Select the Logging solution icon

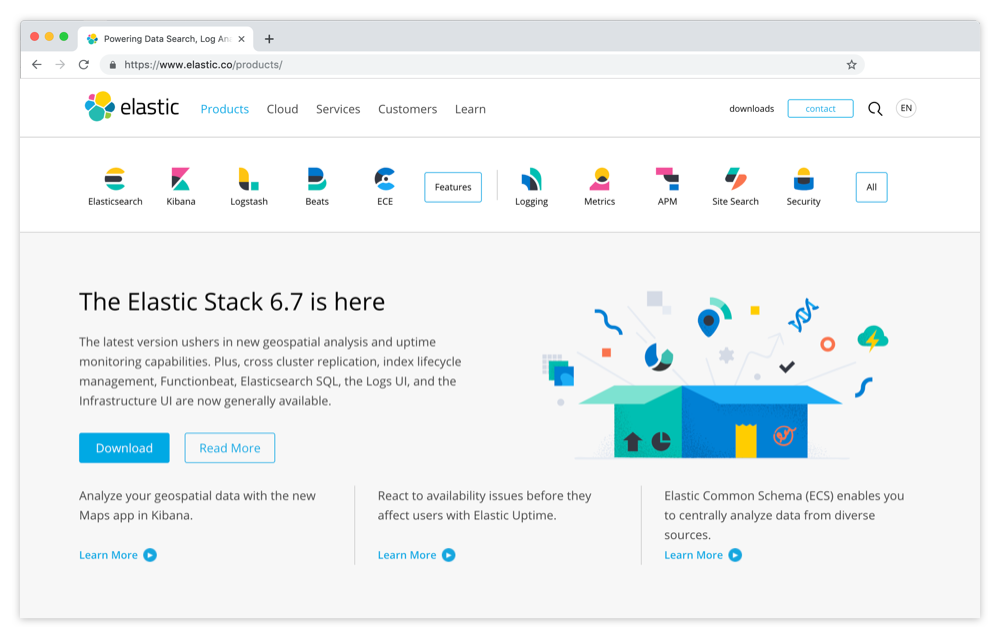pyautogui.click(x=531, y=179)
